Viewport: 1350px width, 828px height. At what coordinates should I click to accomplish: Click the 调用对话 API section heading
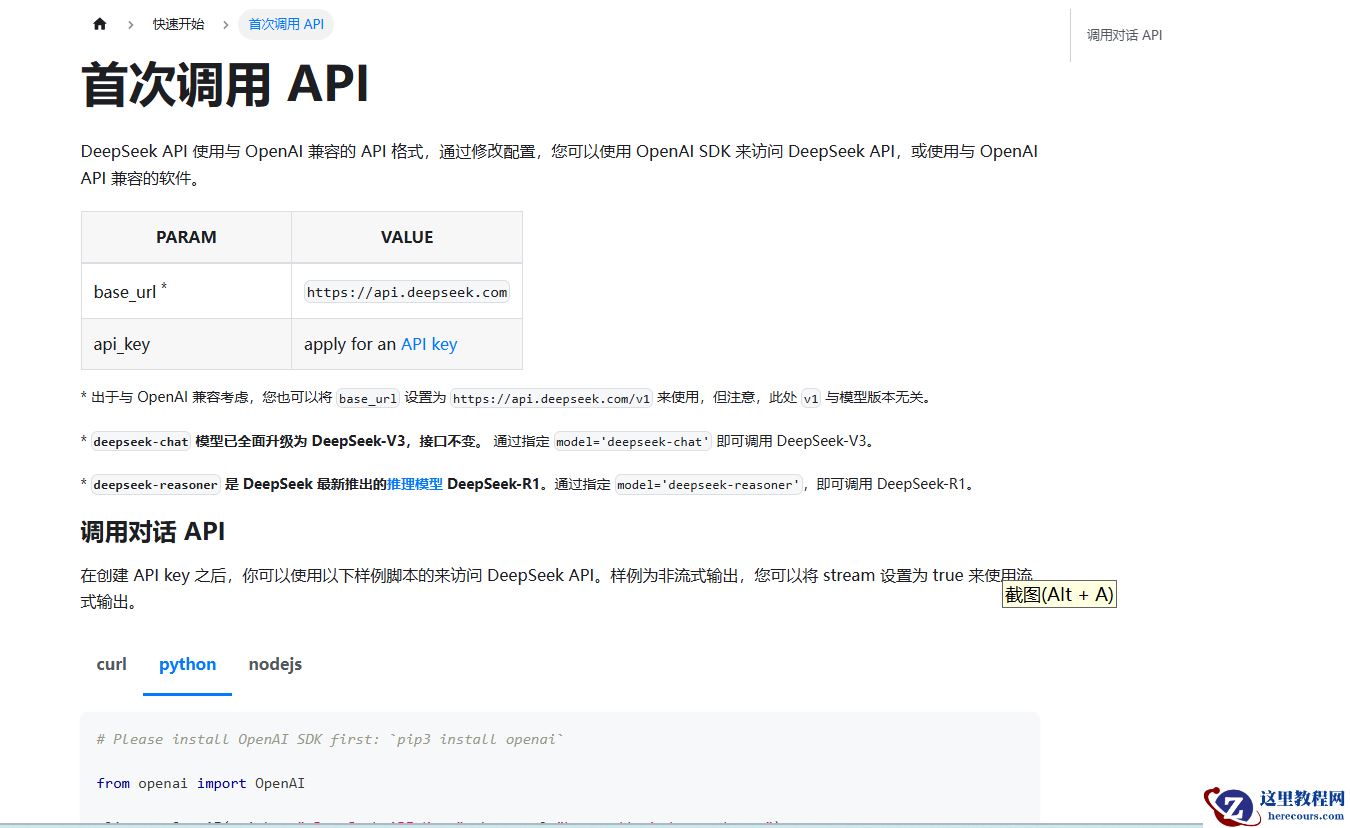pyautogui.click(x=152, y=531)
